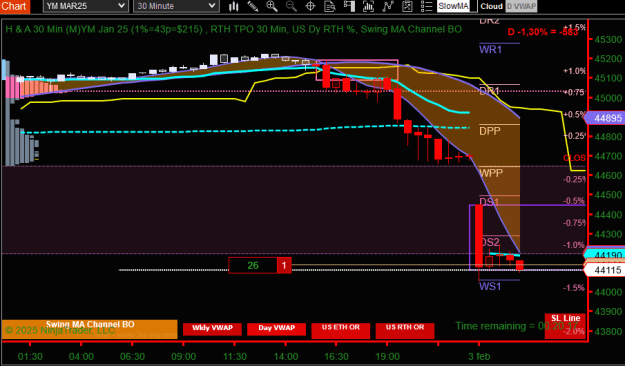Screen dimensions: 625x366
Task: Select the drawing tools pencil icon
Action: tap(253, 6)
